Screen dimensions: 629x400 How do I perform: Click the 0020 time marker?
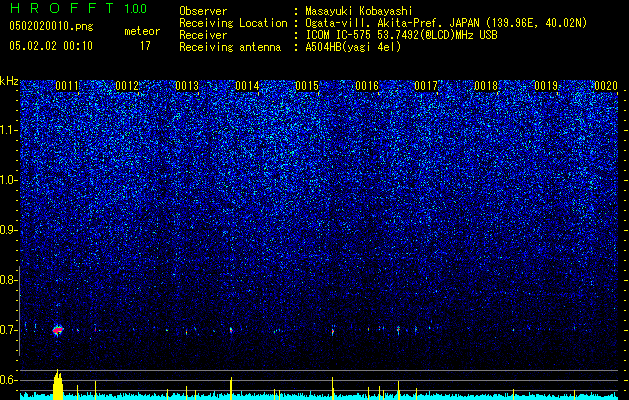tap(606, 86)
